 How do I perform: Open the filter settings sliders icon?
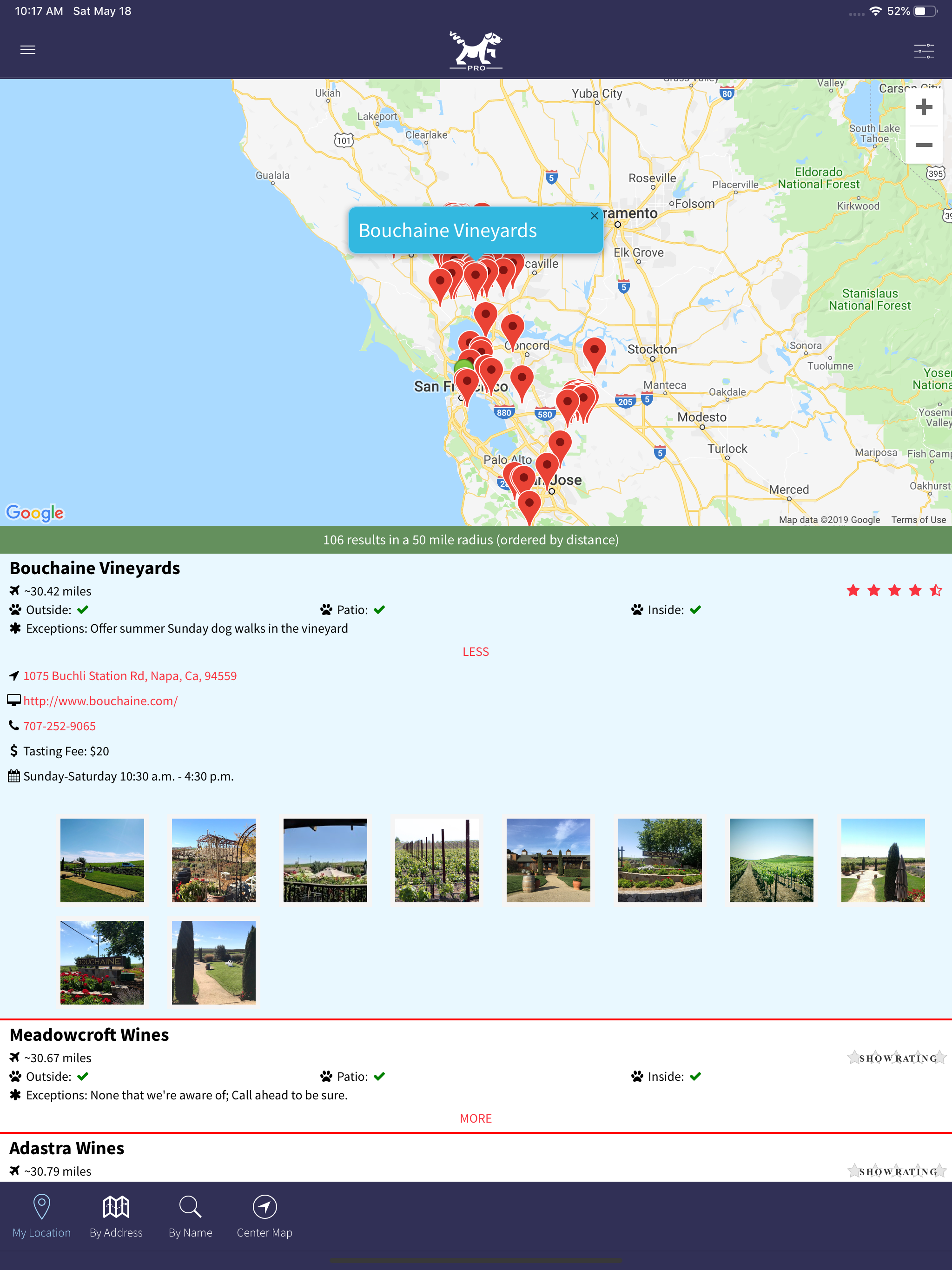(923, 51)
